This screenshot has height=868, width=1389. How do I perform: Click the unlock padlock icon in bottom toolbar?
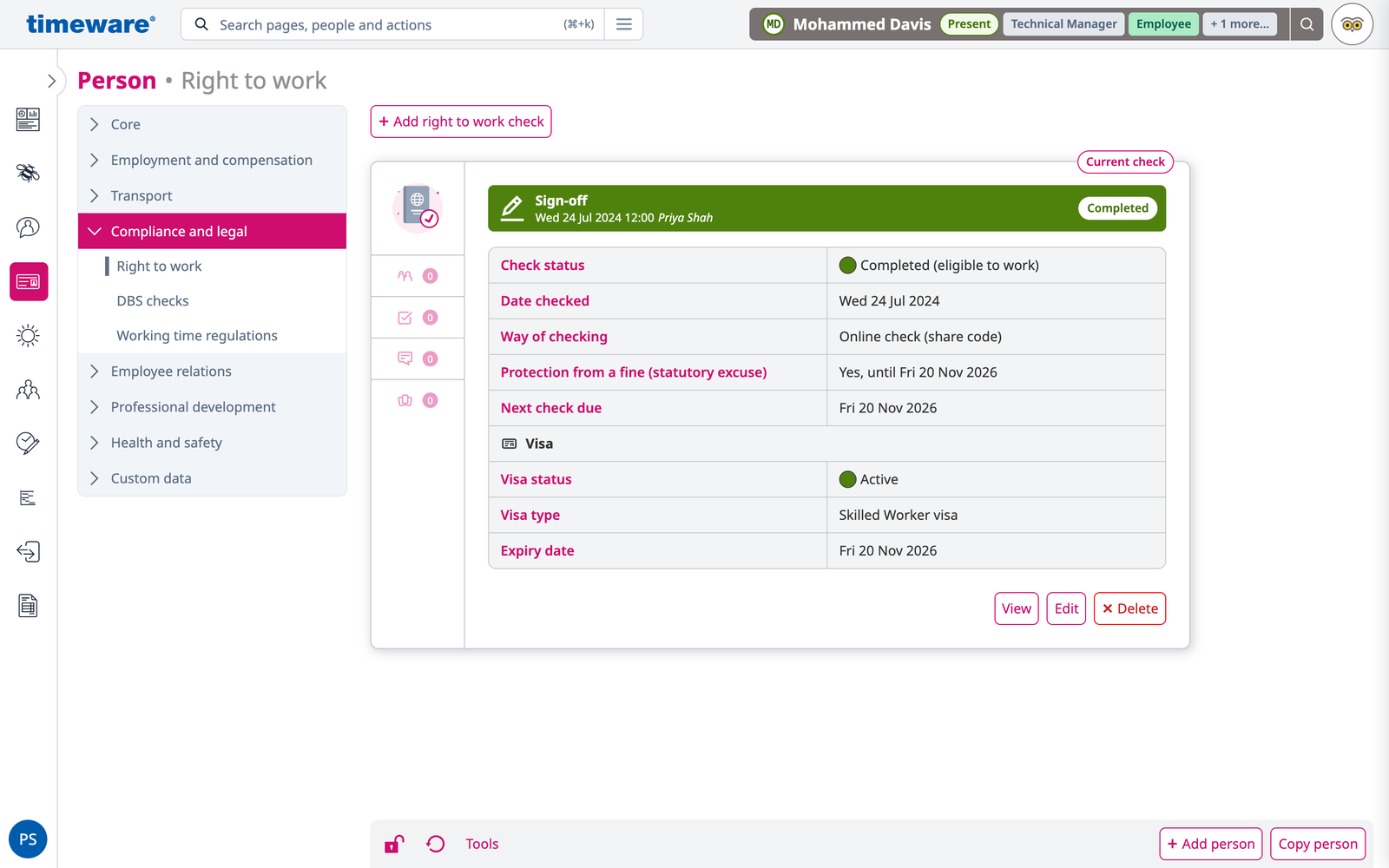click(394, 844)
